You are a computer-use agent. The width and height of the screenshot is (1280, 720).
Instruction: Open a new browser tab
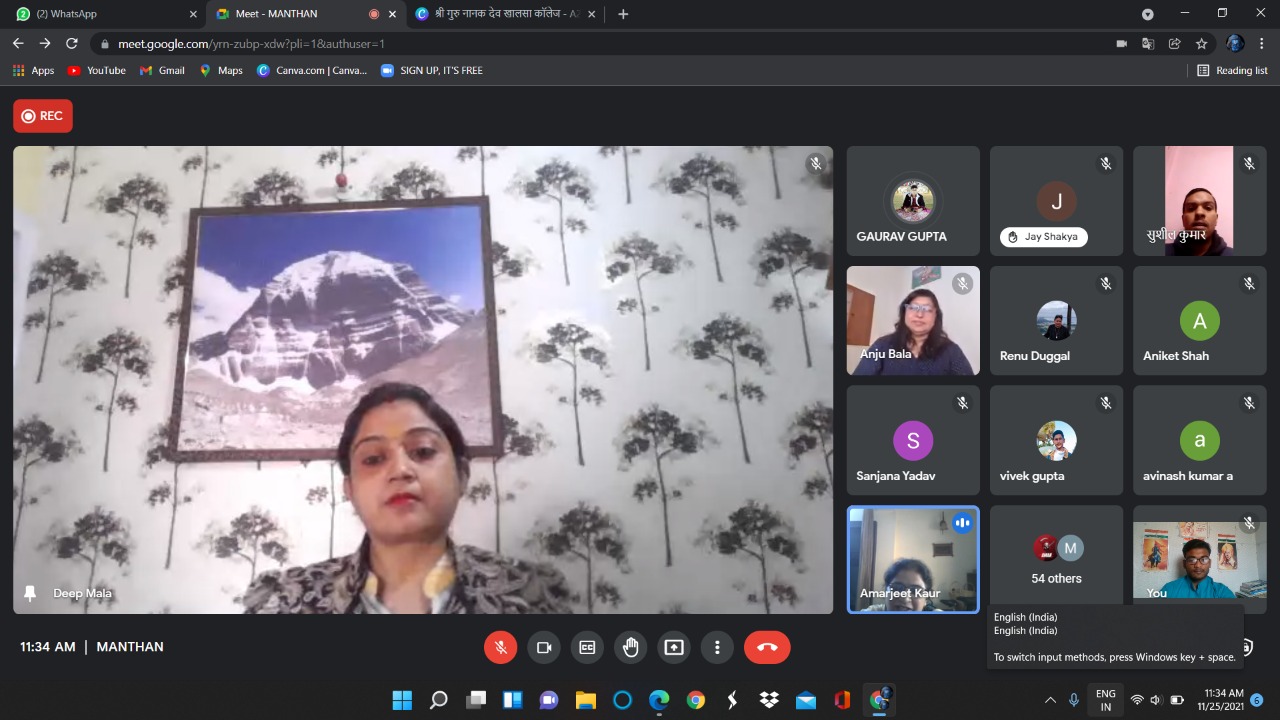(624, 14)
